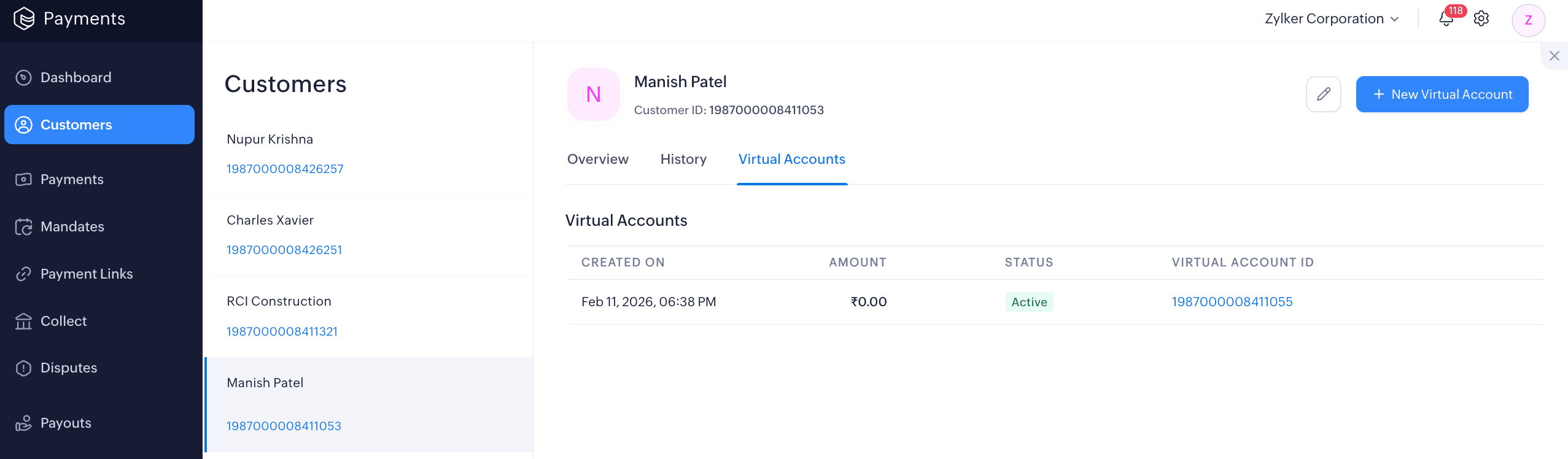This screenshot has width=1568, height=459.
Task: Switch to the History tab
Action: coord(683,160)
